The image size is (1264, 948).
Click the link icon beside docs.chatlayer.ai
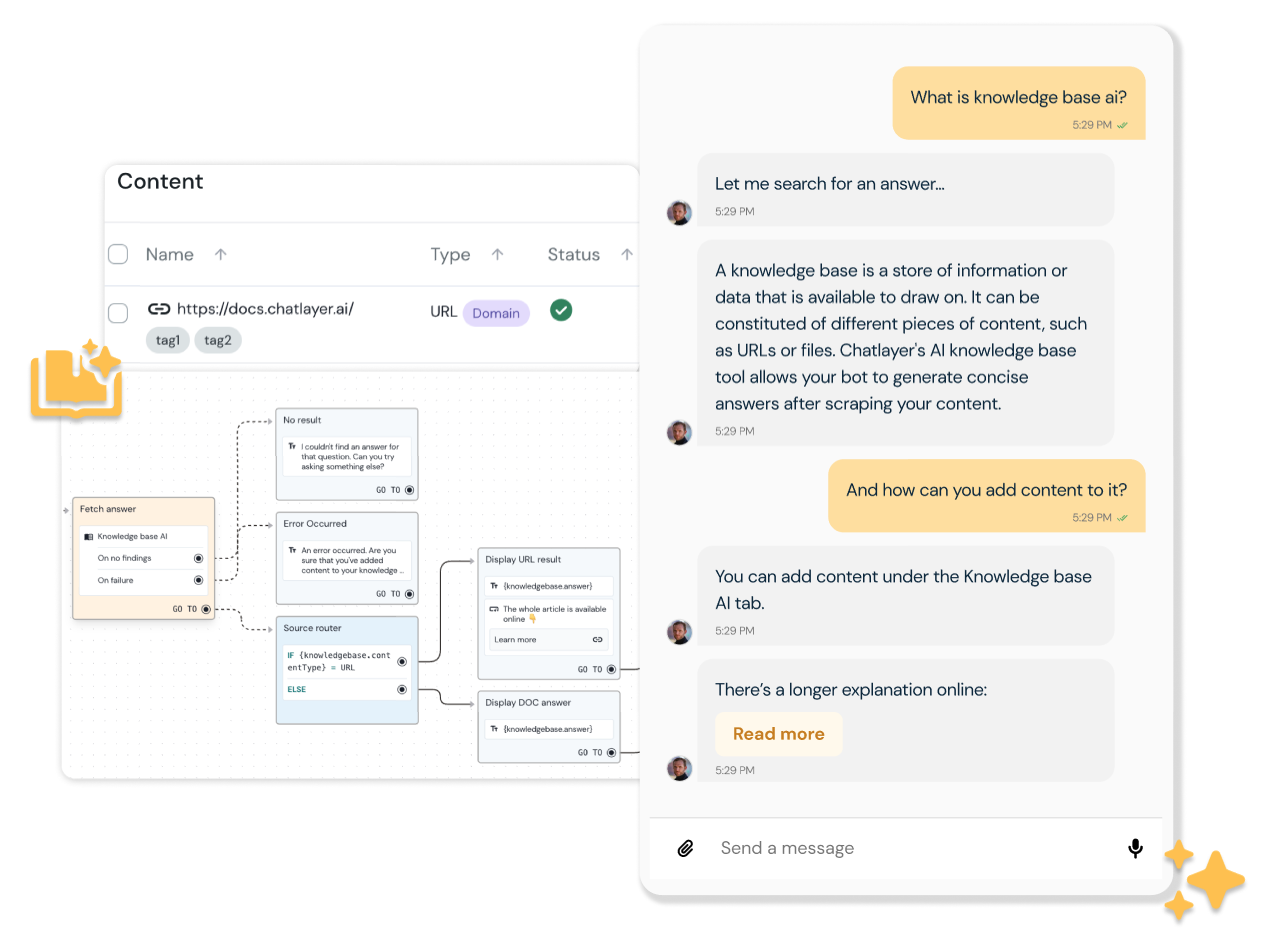(158, 309)
